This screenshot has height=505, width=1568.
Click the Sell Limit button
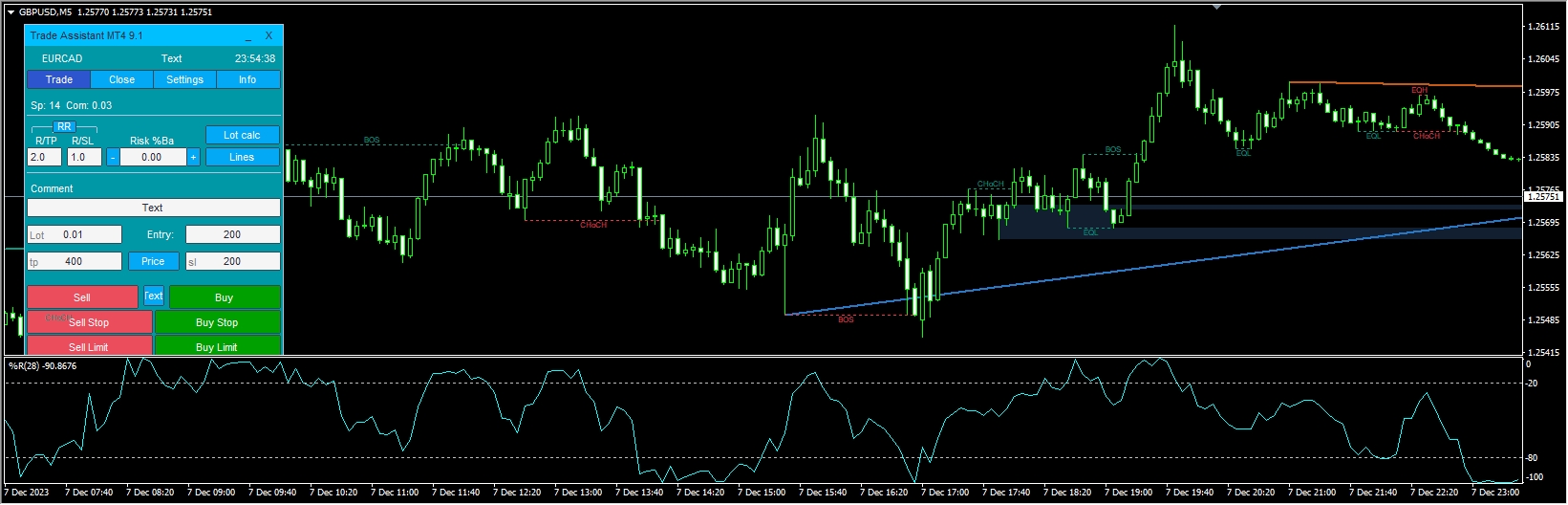pos(89,346)
